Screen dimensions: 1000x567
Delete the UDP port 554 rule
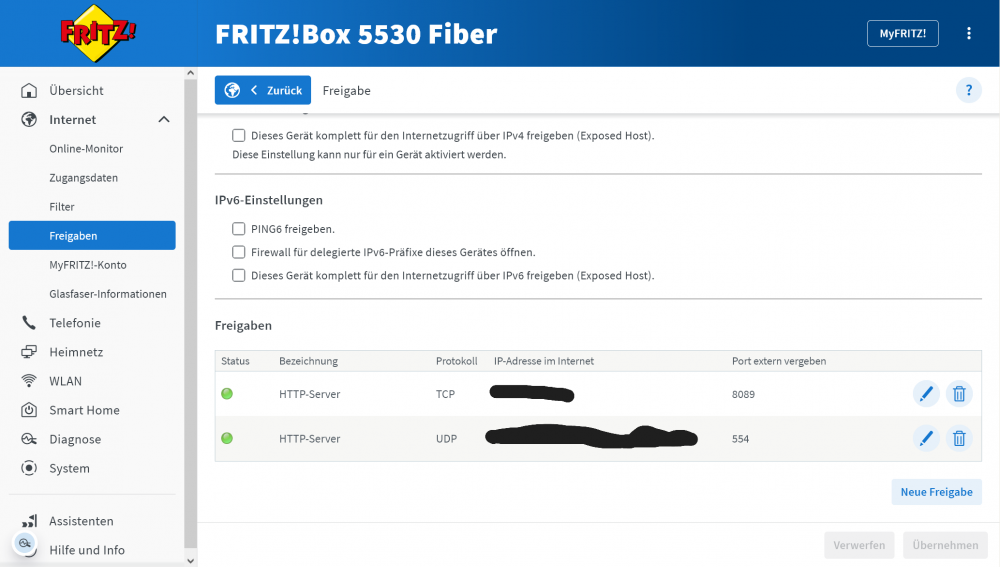(x=959, y=438)
